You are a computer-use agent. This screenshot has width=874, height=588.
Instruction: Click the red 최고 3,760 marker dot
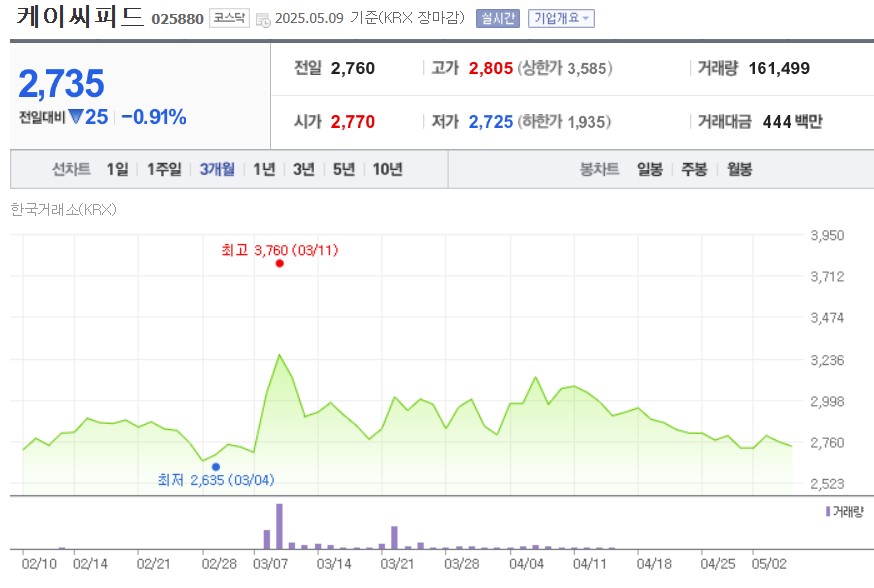[280, 263]
